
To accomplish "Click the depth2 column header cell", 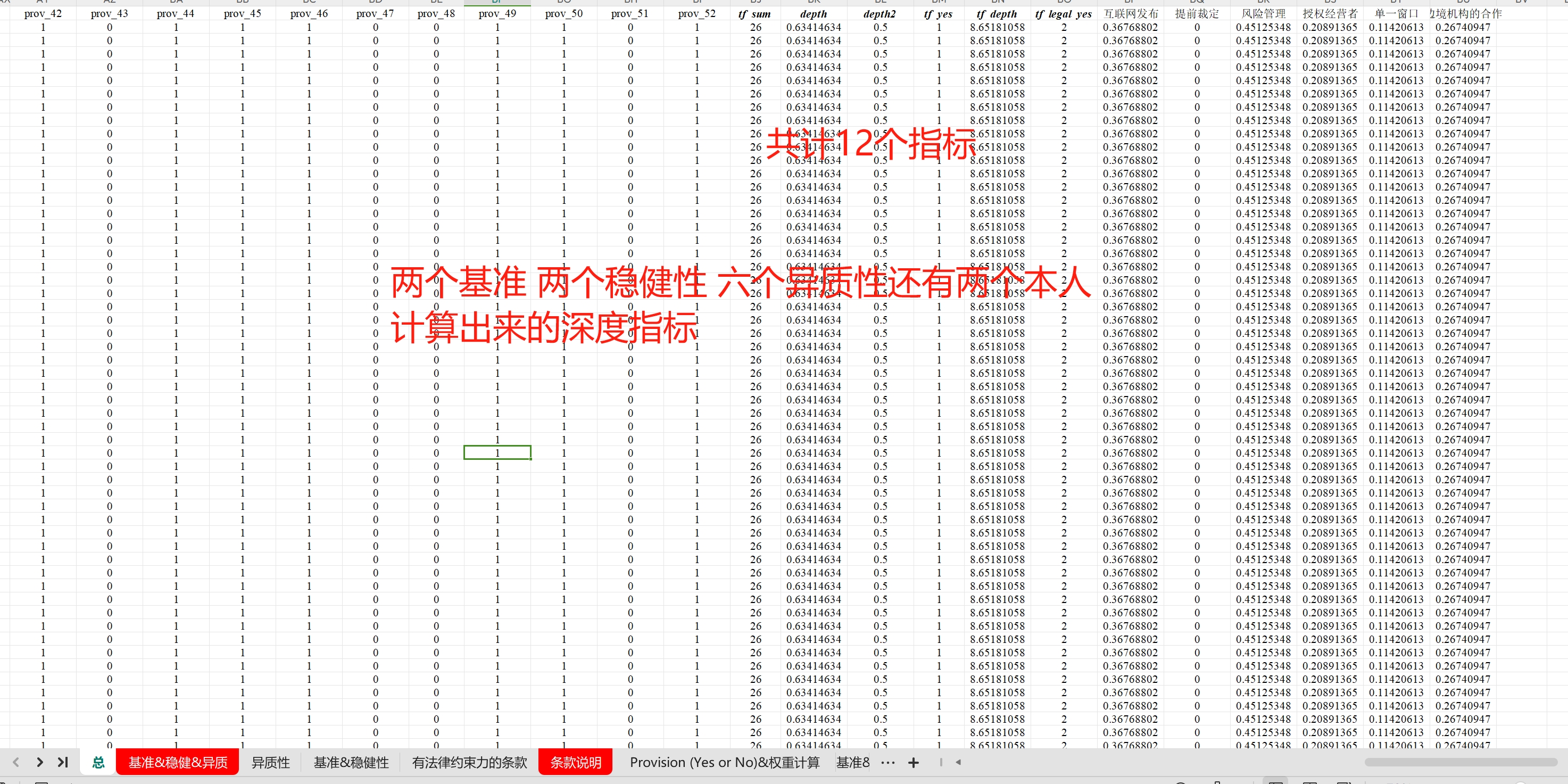I will point(880,13).
